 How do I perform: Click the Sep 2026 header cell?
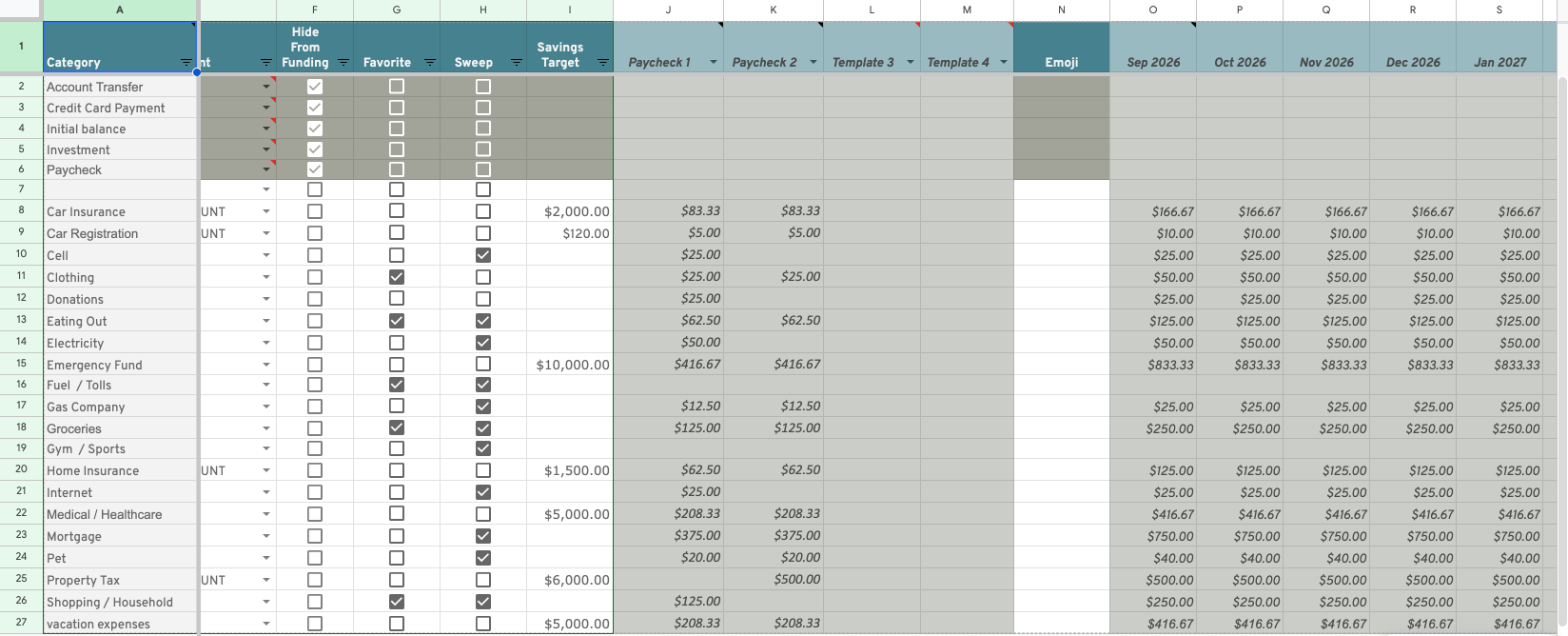pos(1153,47)
